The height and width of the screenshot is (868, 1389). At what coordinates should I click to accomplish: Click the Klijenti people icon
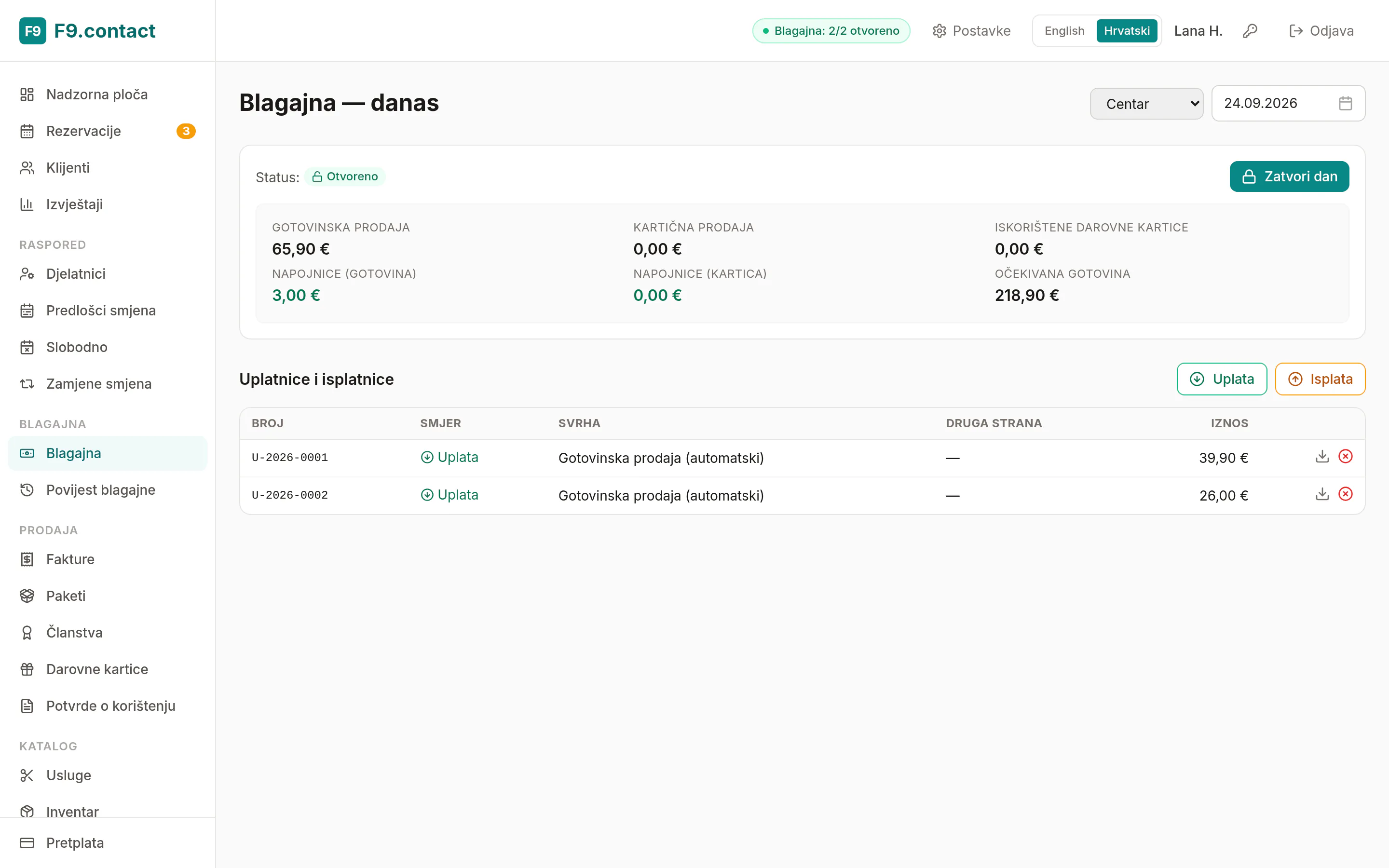coord(27,168)
